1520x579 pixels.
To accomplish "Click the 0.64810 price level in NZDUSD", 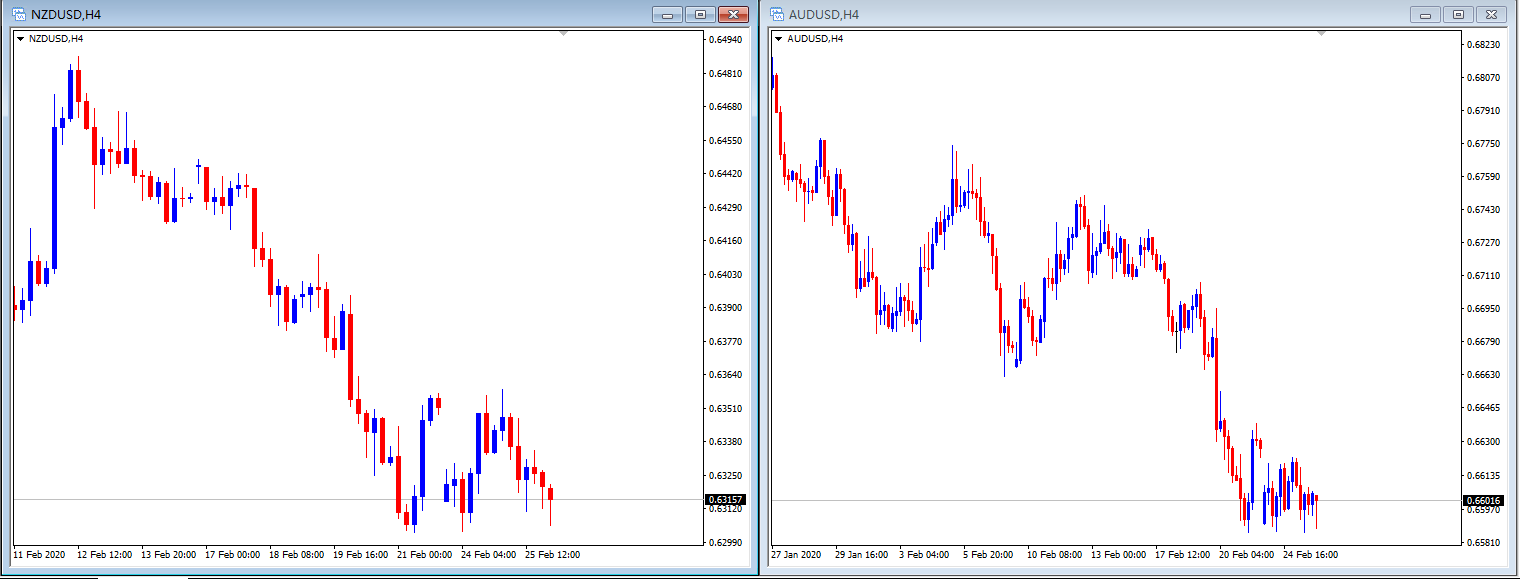I will pyautogui.click(x=725, y=74).
